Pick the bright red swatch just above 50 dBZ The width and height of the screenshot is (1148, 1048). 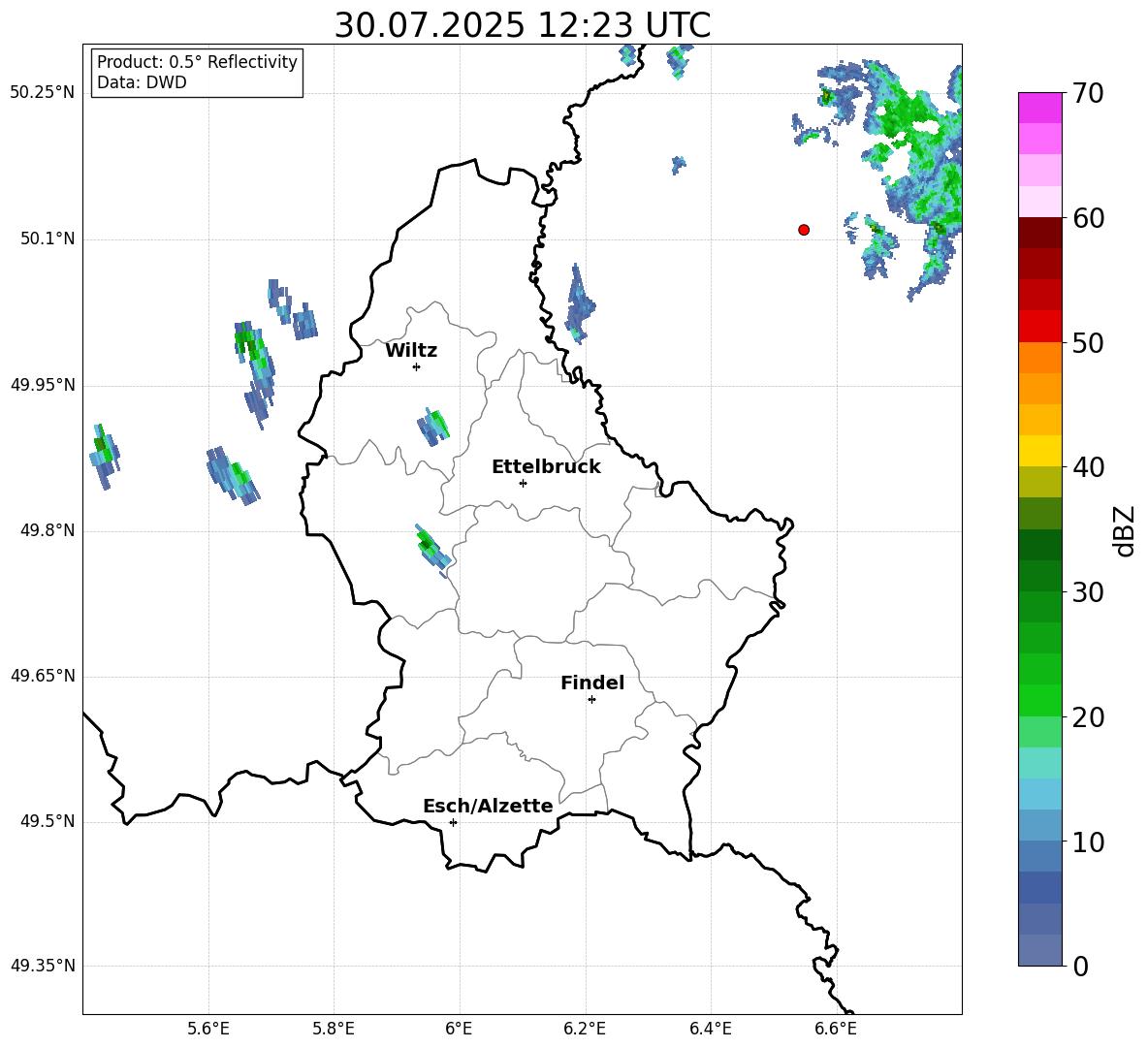1040,327
